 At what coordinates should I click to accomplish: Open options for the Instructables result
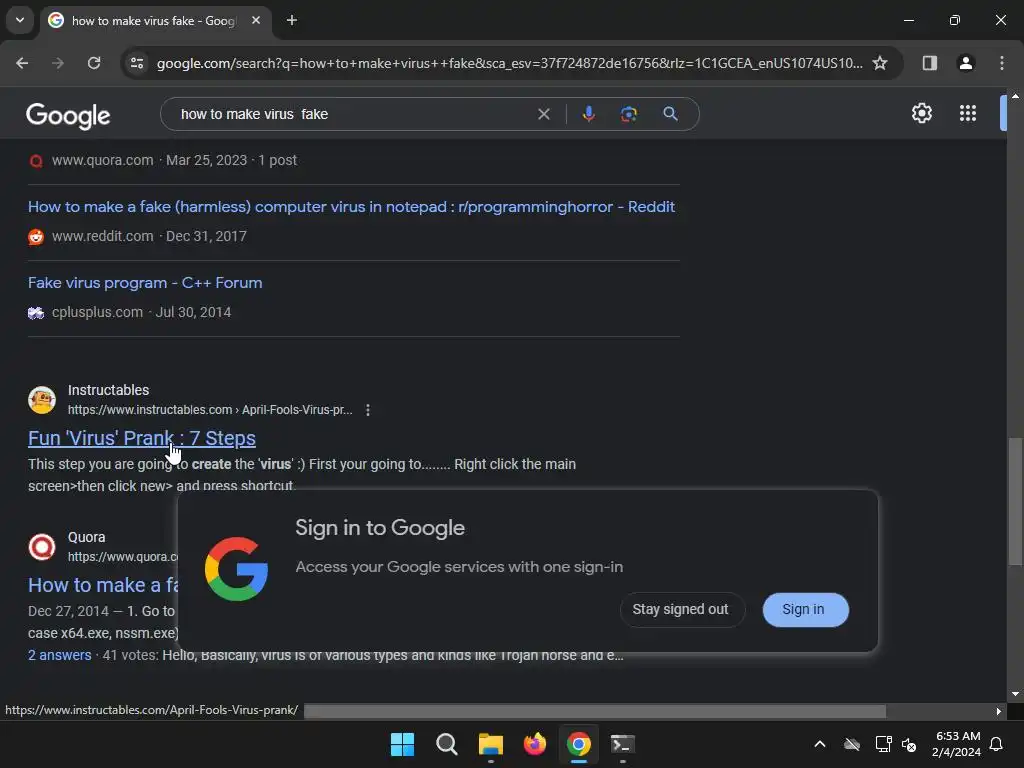point(368,410)
